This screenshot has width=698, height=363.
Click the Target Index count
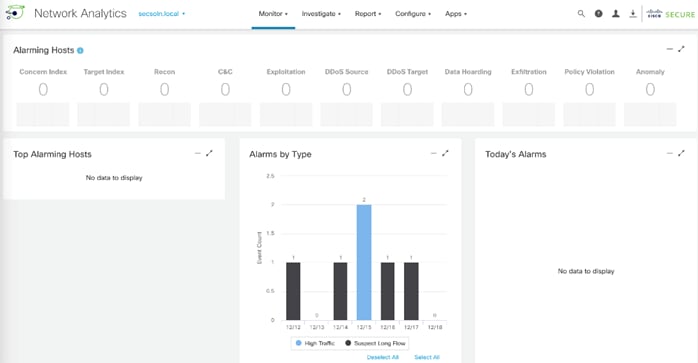click(104, 90)
